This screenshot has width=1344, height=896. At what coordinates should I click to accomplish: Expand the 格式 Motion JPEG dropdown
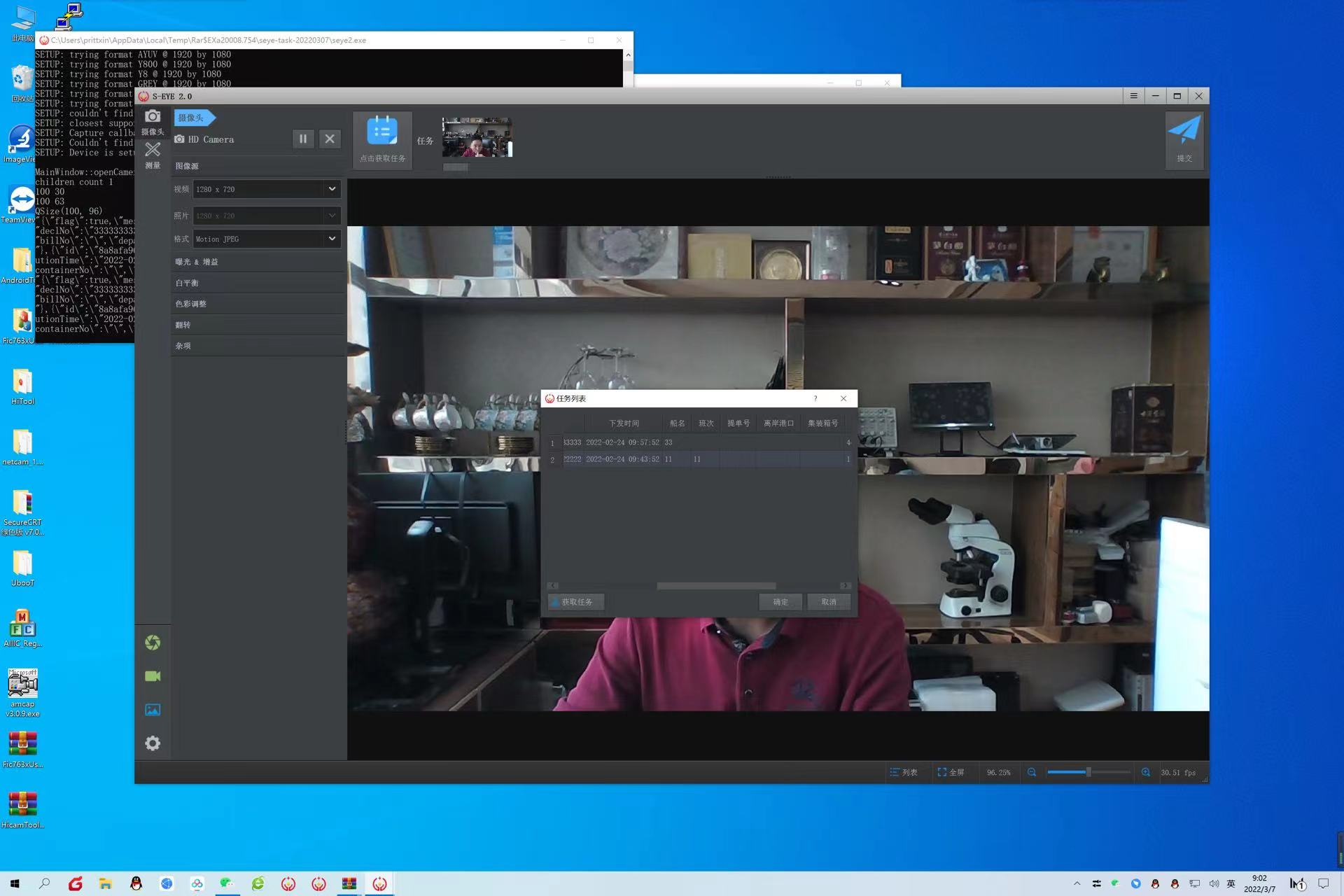tap(331, 239)
